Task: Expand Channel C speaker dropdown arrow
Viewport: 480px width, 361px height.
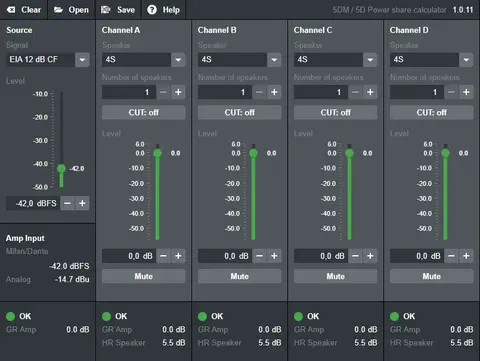Action: (x=370, y=60)
